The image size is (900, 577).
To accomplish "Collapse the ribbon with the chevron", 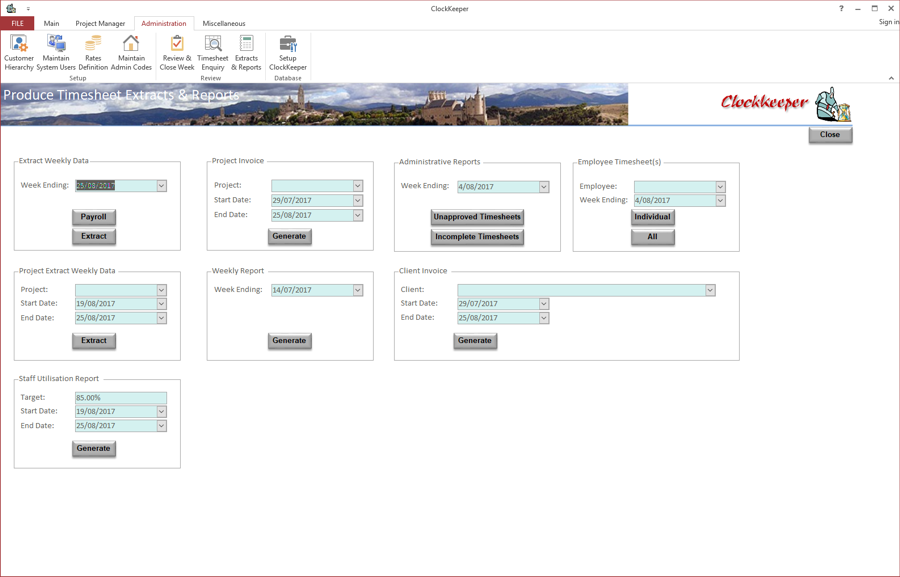I will tap(891, 78).
